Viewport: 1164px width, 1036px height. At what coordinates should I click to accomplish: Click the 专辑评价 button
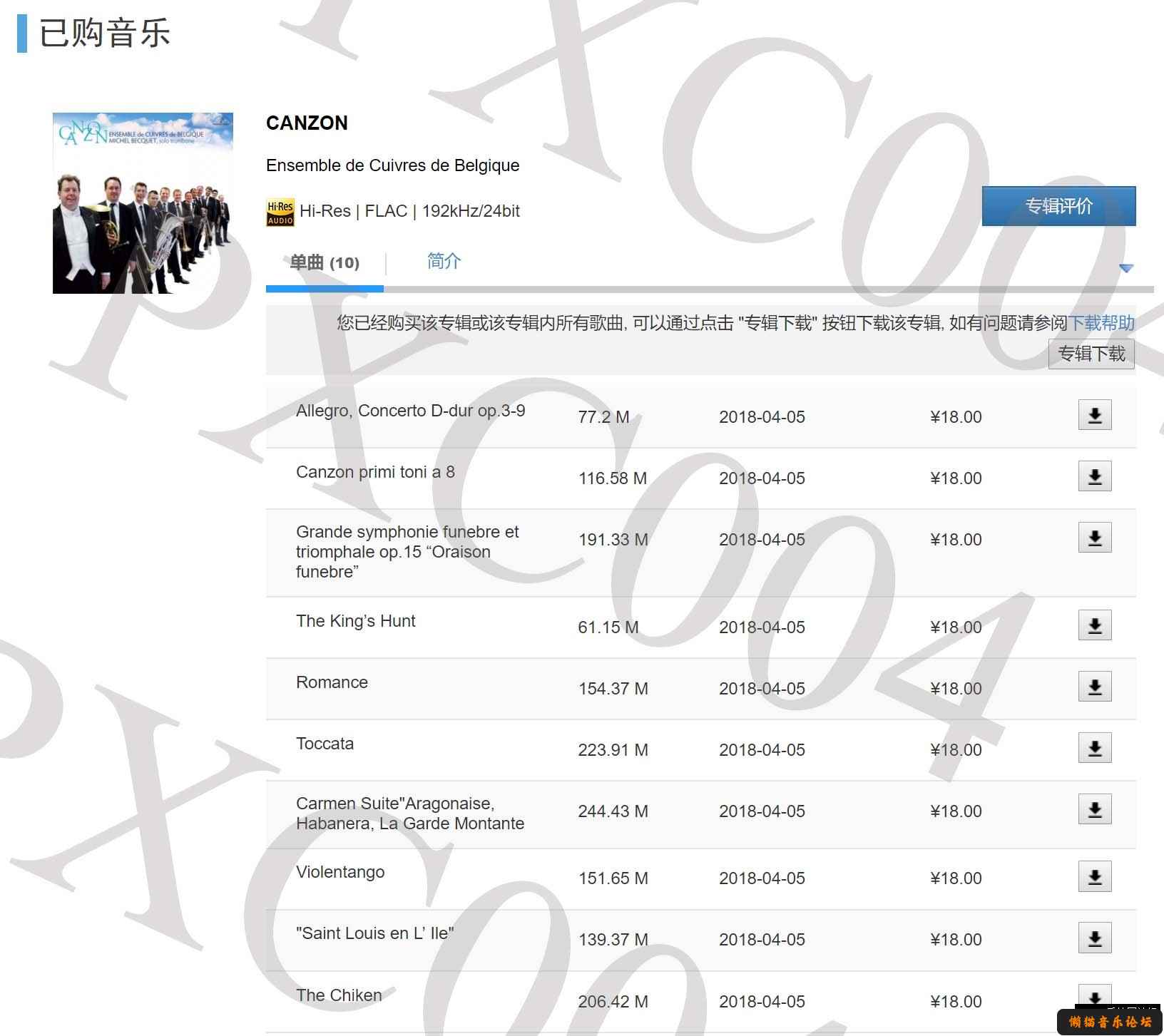point(1058,206)
